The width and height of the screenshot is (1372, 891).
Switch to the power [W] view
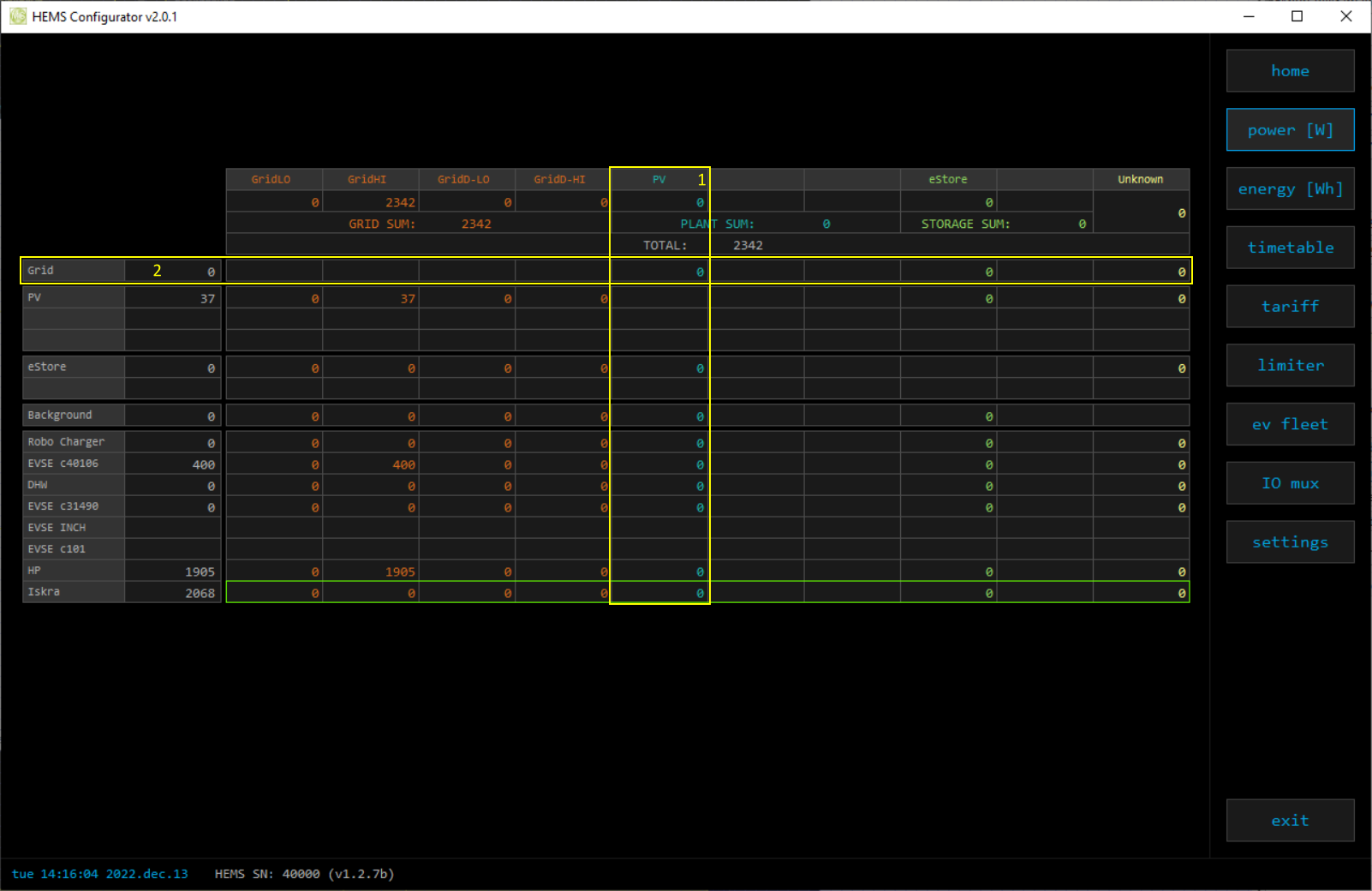pos(1290,130)
